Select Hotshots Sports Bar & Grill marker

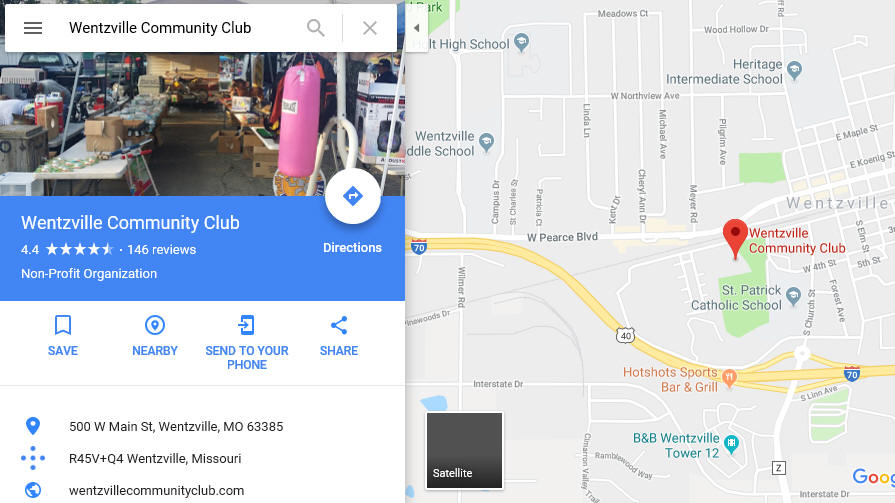(x=729, y=376)
